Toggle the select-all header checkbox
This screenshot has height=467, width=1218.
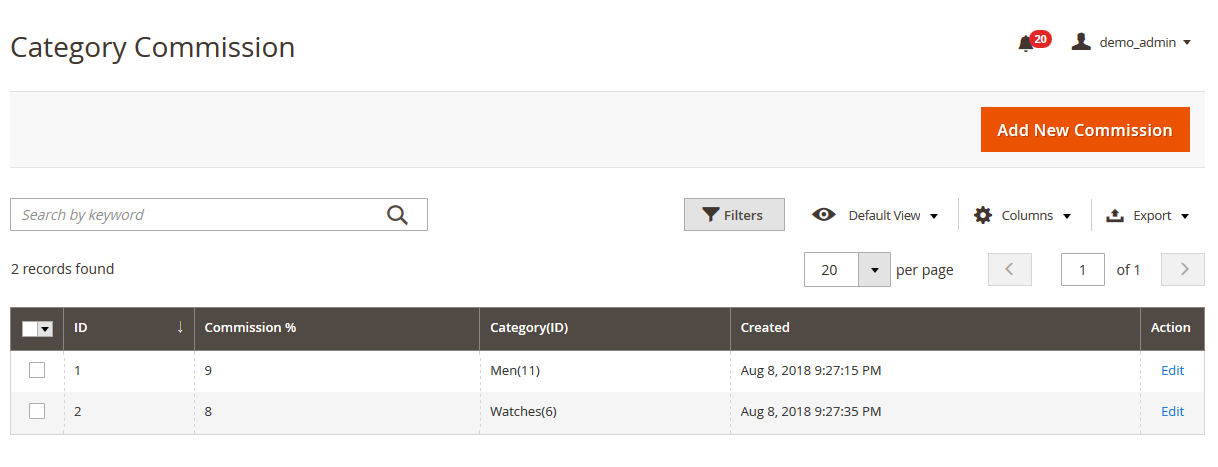pos(29,328)
